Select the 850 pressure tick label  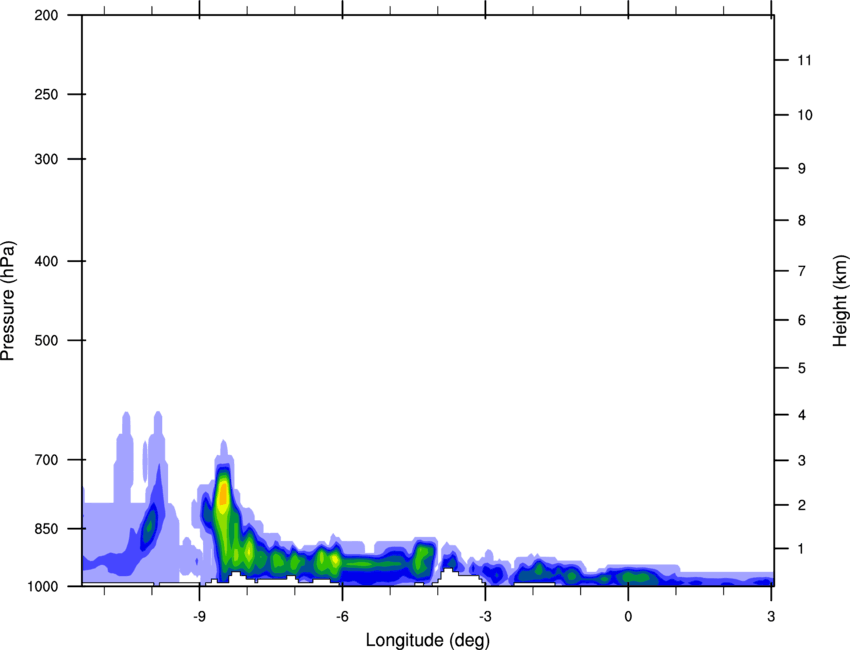click(x=46, y=529)
